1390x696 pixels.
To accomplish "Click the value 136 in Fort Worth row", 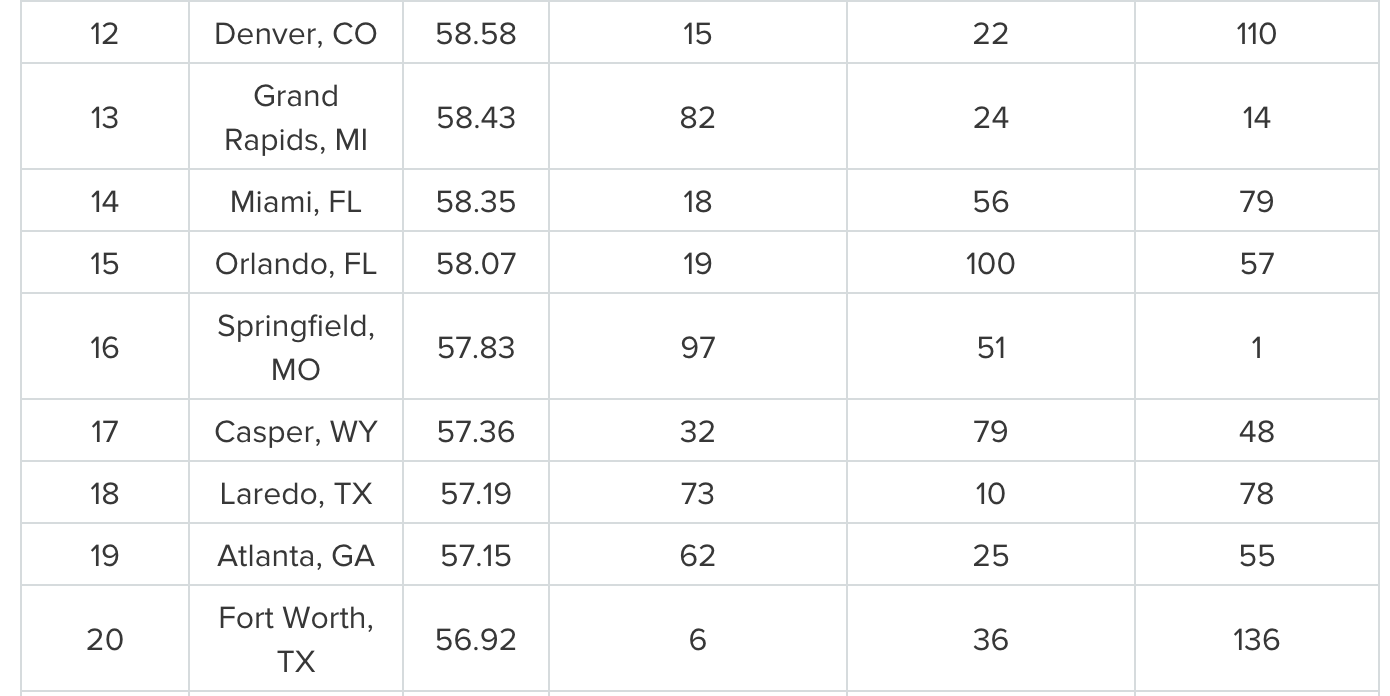I will pyautogui.click(x=1256, y=640).
